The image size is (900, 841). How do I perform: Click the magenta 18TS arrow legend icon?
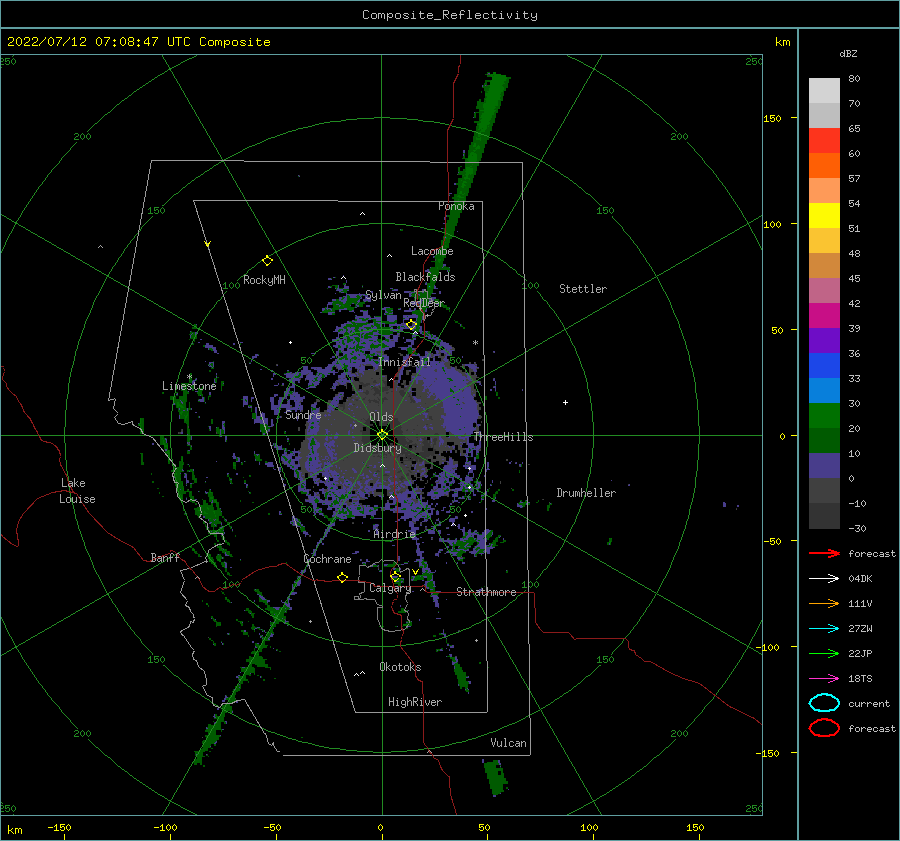(824, 679)
